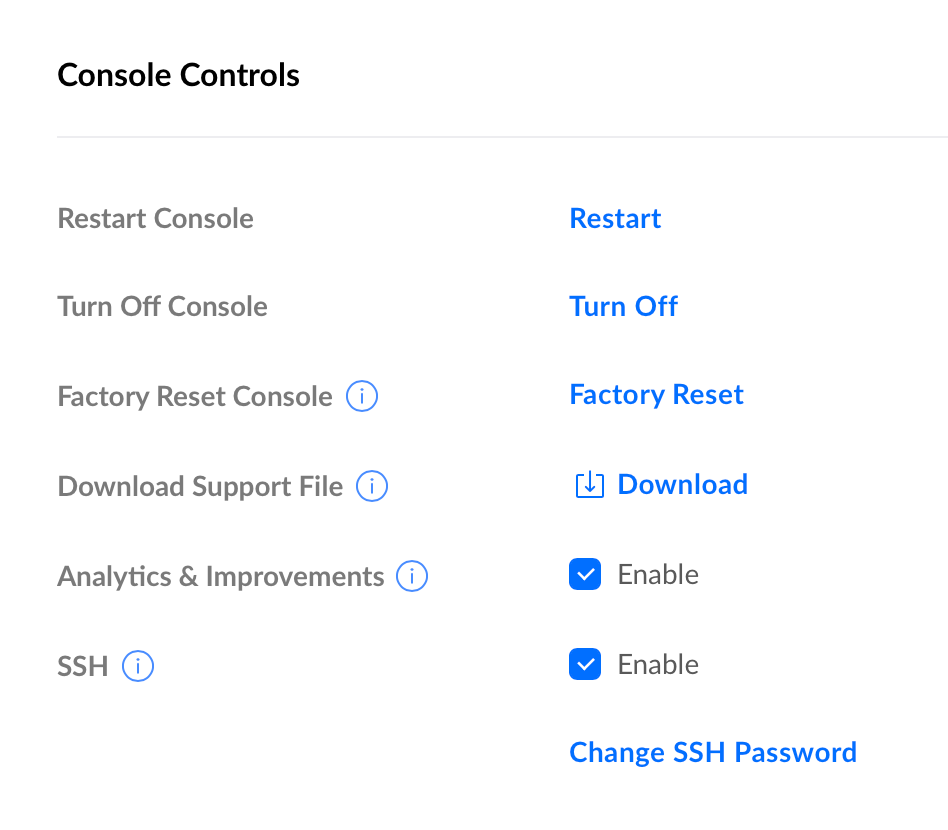Click the Restart link
The height and width of the screenshot is (830, 948).
(615, 219)
